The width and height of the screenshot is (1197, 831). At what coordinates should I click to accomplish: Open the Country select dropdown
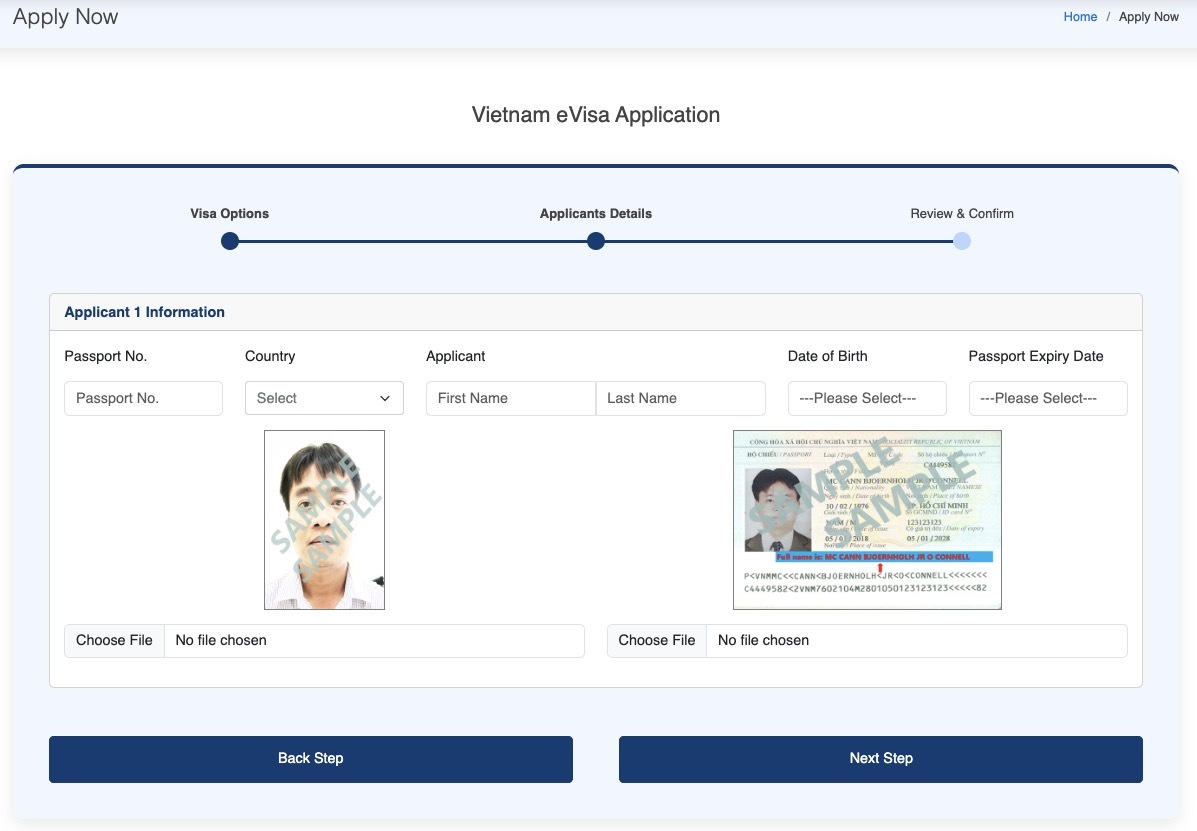324,398
